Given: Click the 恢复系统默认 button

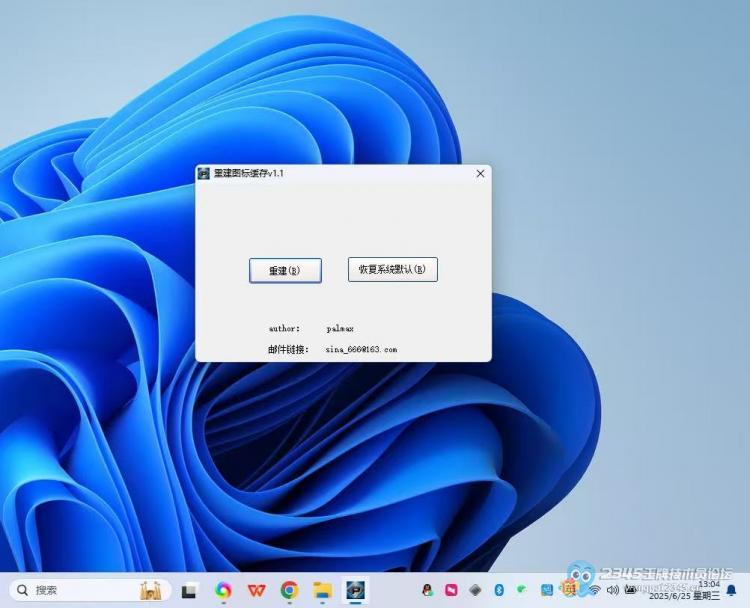Looking at the screenshot, I should (x=393, y=269).
